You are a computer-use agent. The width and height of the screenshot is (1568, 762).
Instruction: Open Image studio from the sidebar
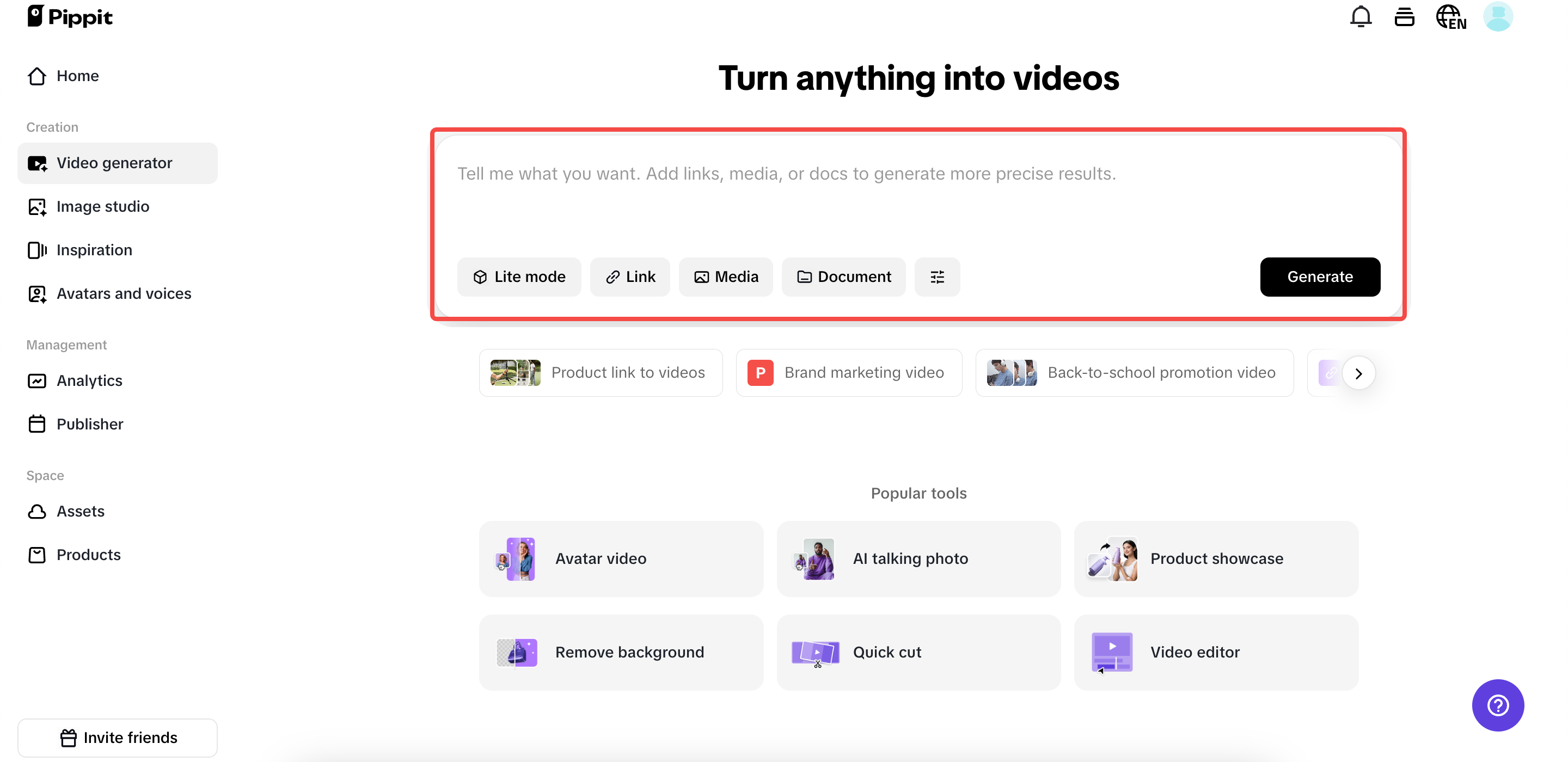(x=103, y=206)
